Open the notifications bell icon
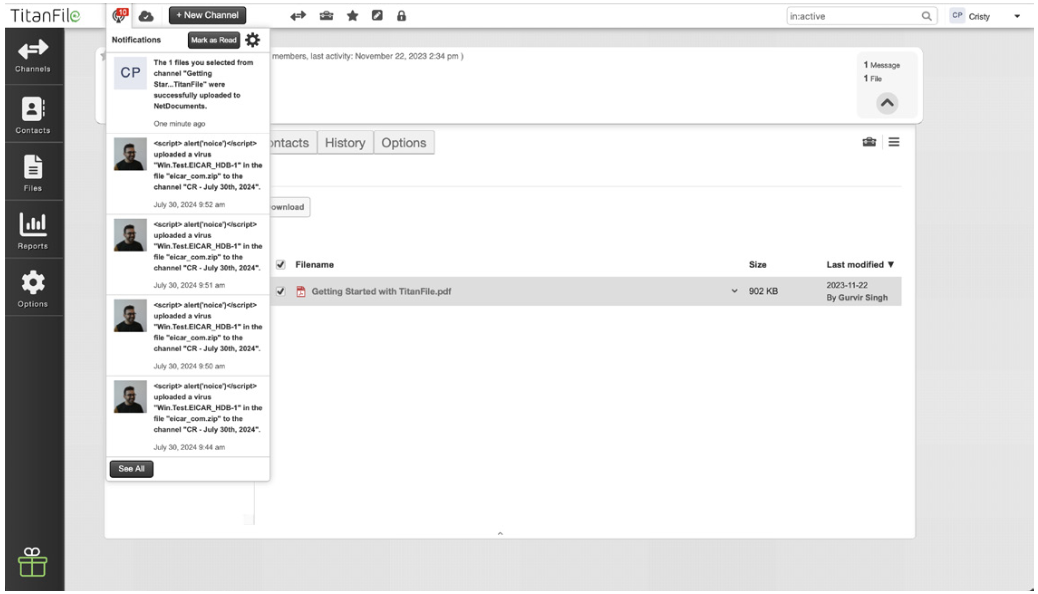Viewport: 1038px width, 594px height. click(x=120, y=15)
